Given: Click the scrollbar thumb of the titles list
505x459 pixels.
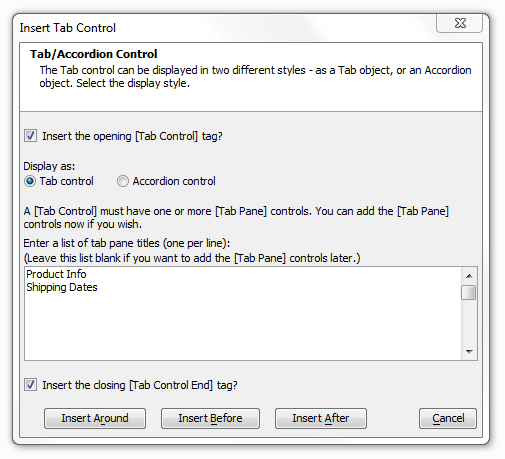Looking at the screenshot, I should click(x=469, y=292).
